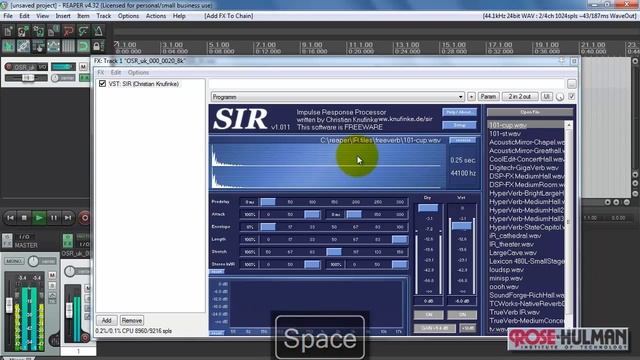Viewport: 640px width, 360px height.
Task: Mute the OSR_uk track with M button
Action: [x=83, y=67]
